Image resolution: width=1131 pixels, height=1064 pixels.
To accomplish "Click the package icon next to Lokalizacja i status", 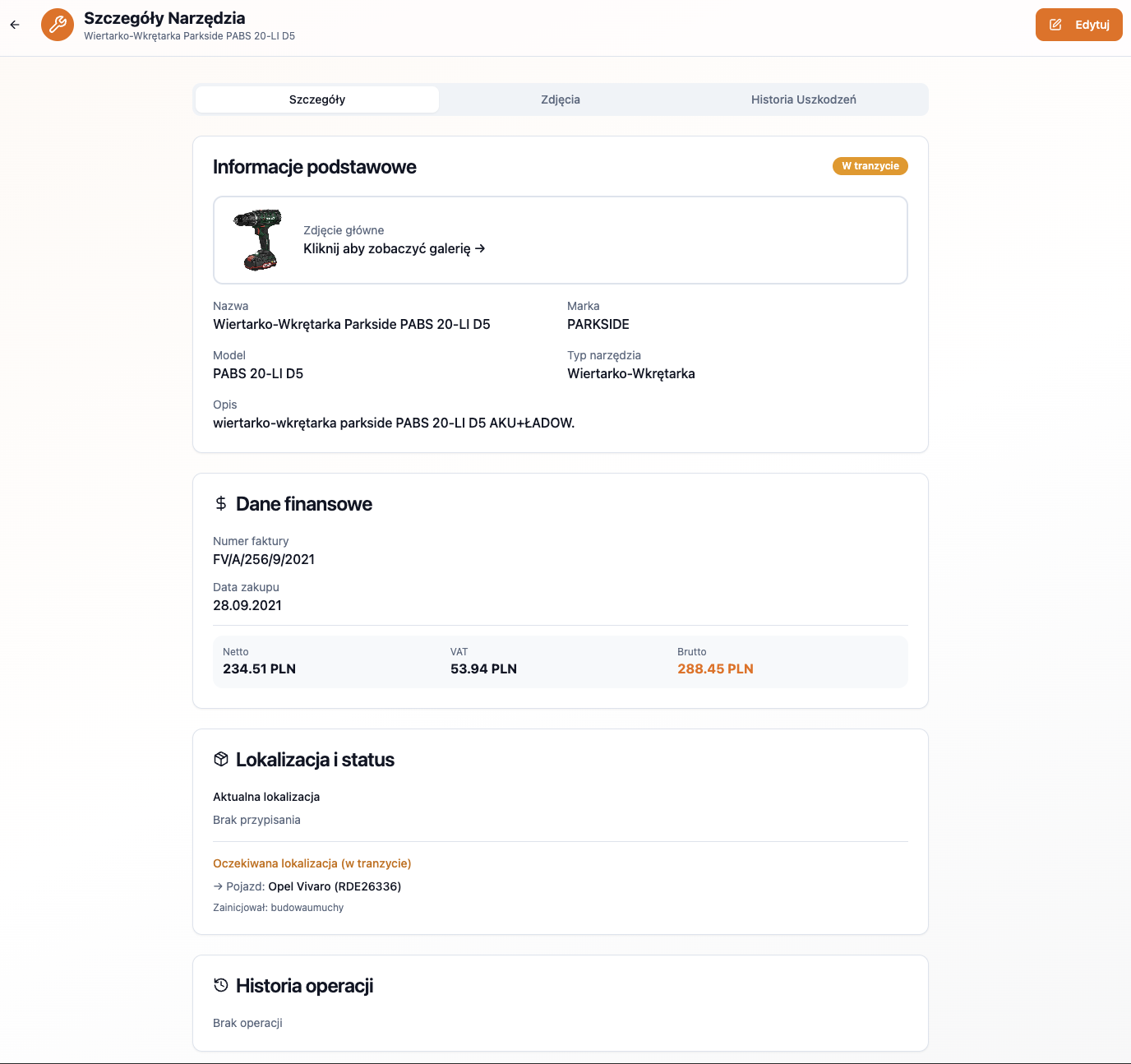I will 220,759.
